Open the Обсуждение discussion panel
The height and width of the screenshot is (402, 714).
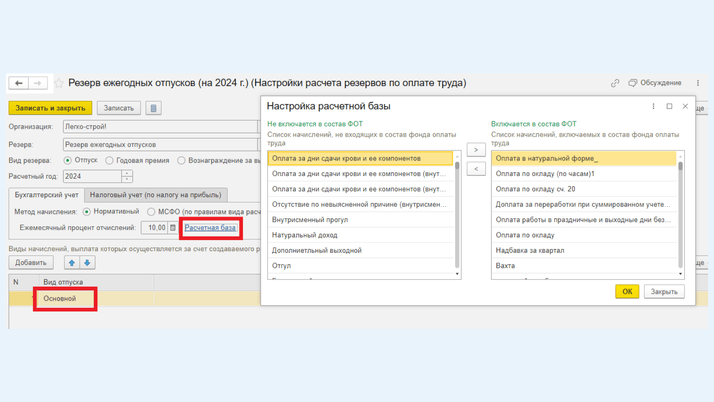click(x=655, y=83)
